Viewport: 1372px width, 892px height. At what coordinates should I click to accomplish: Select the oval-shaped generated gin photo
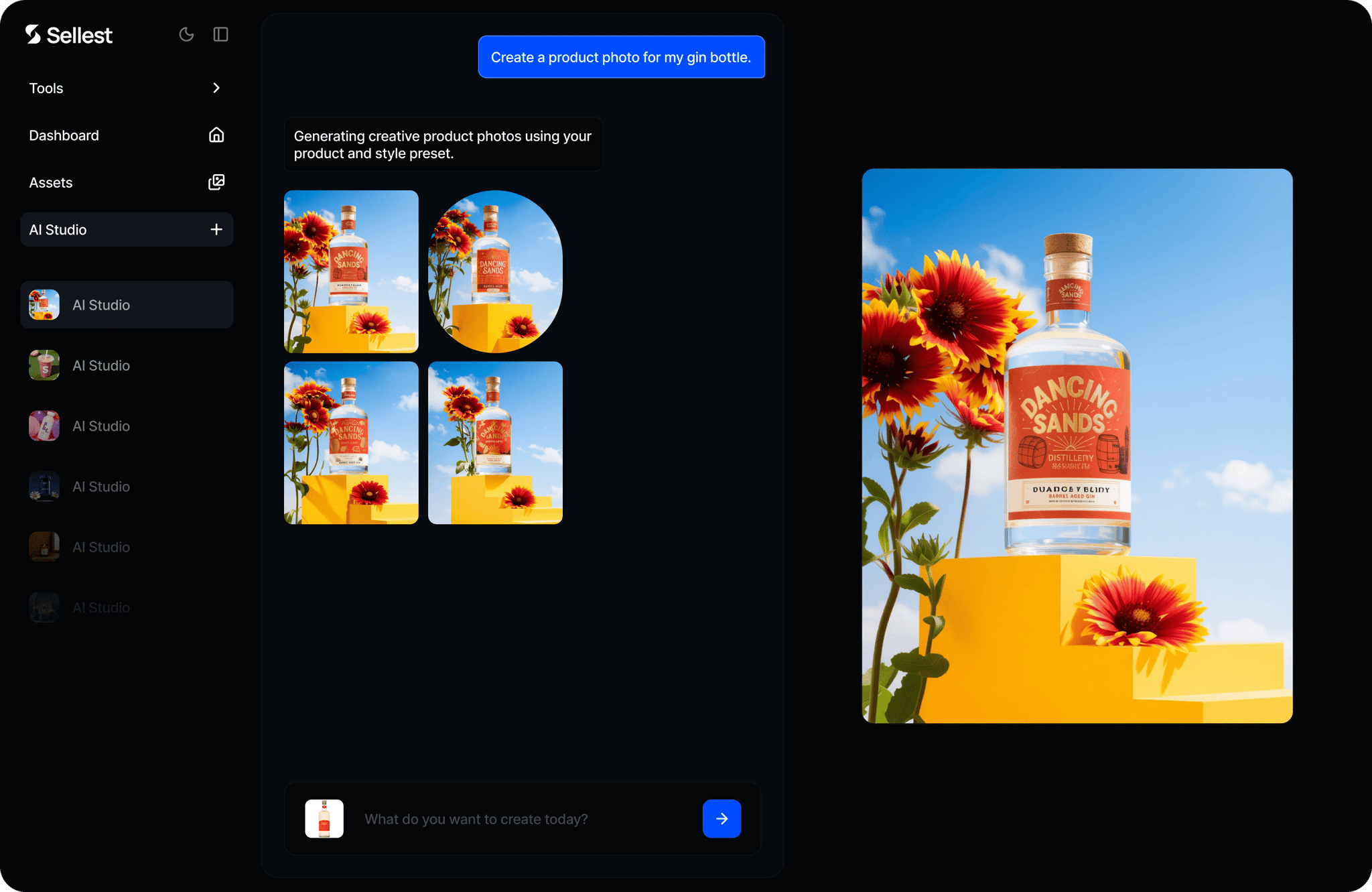click(495, 271)
